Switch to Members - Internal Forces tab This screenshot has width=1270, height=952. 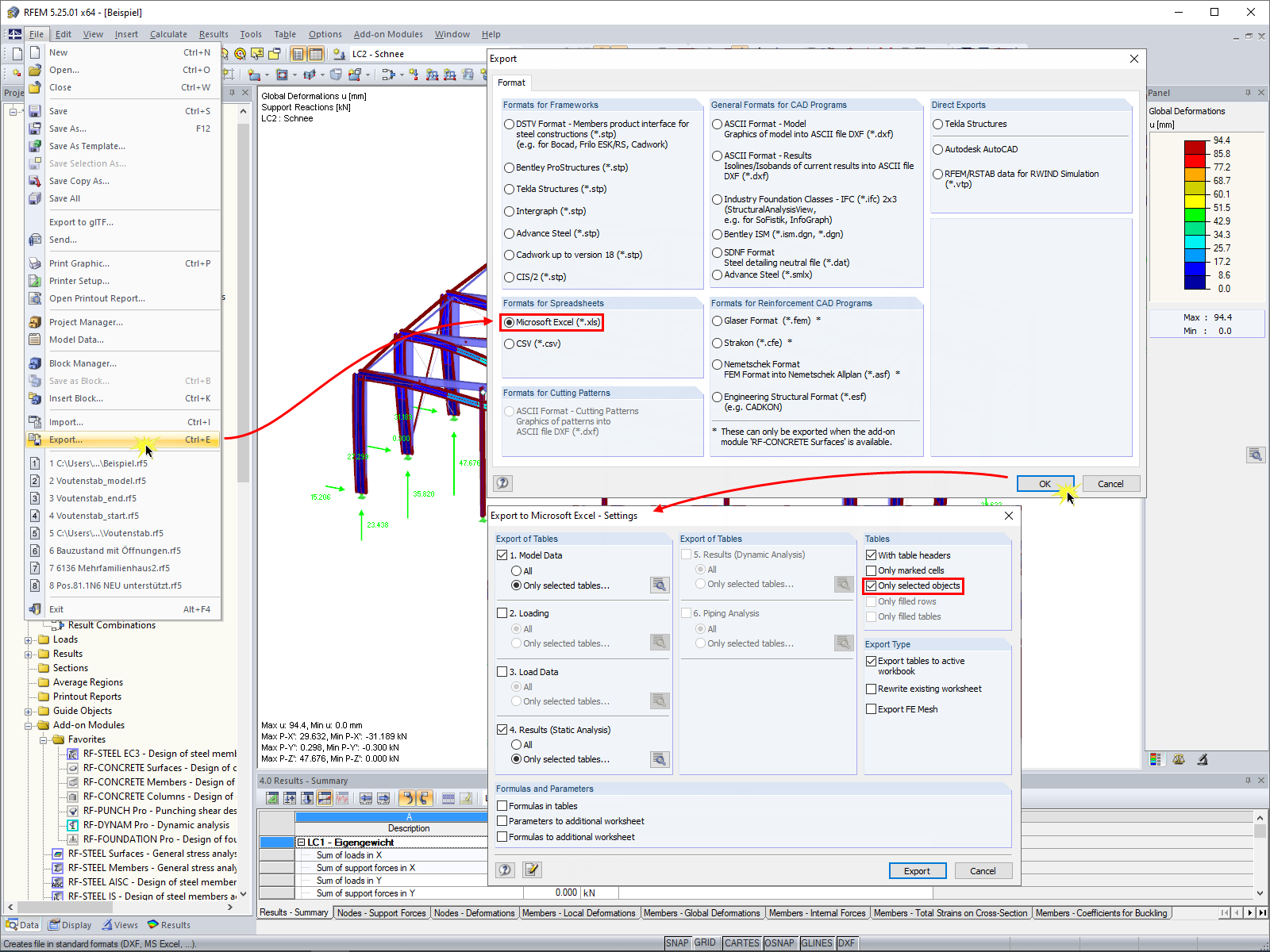(818, 912)
